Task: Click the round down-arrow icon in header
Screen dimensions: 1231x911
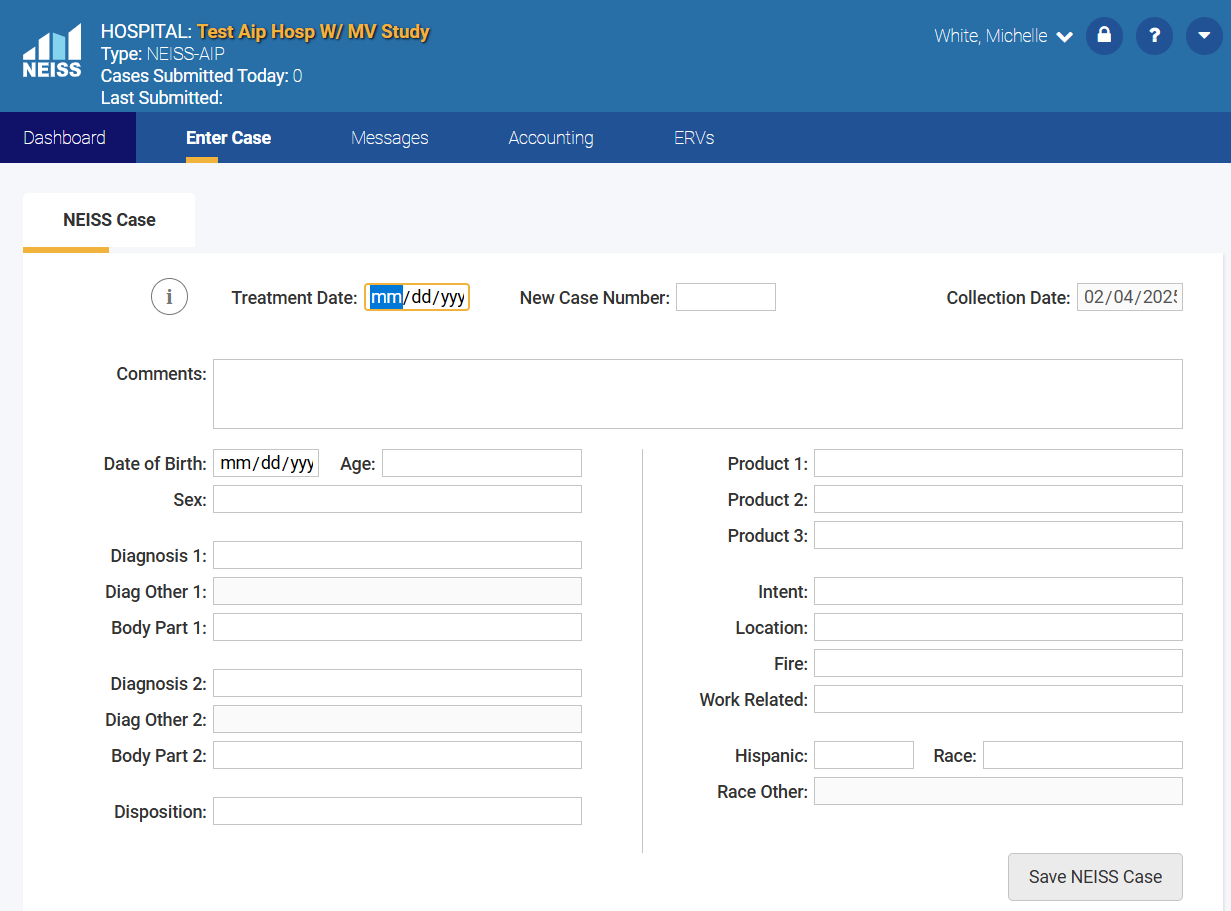Action: point(1203,36)
